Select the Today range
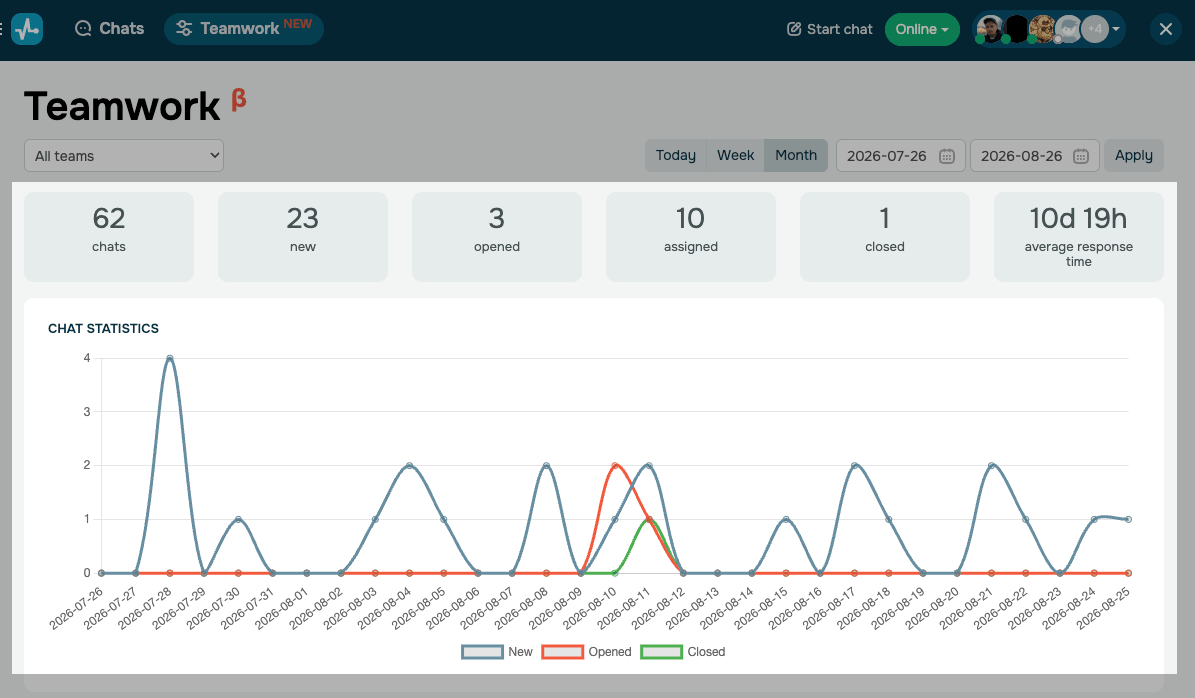Viewport: 1195px width, 698px height. point(675,155)
